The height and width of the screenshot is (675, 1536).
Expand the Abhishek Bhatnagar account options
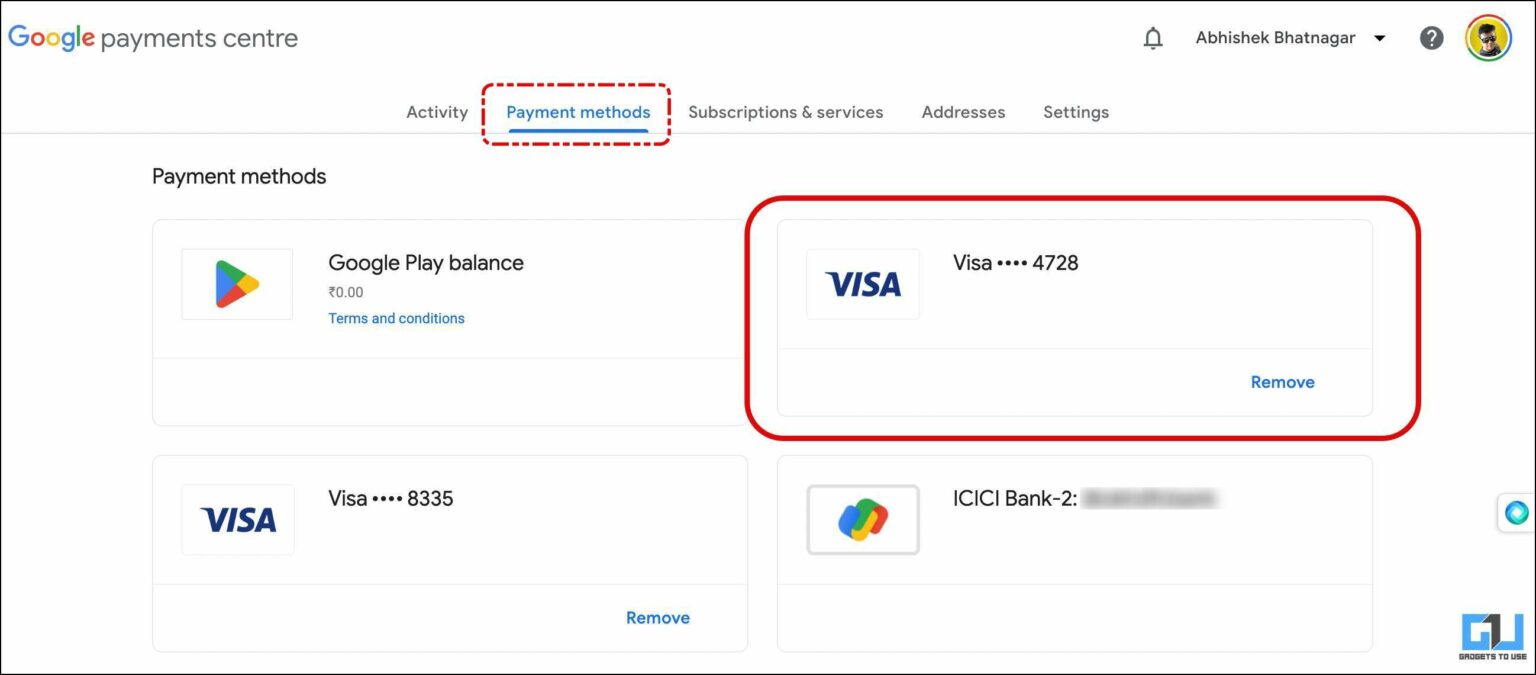click(x=1276, y=37)
